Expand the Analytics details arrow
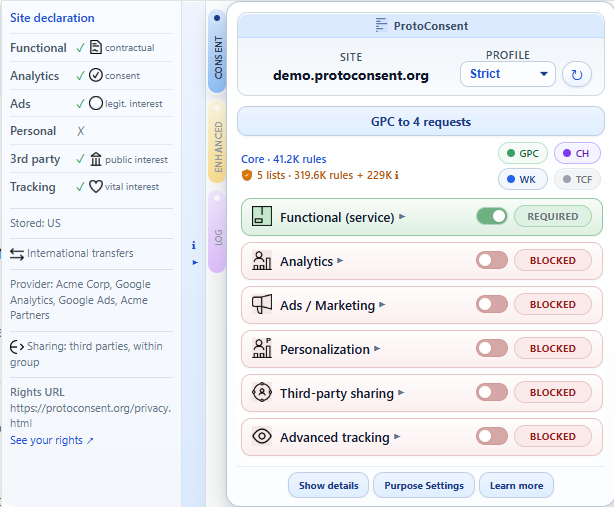 [x=340, y=260]
